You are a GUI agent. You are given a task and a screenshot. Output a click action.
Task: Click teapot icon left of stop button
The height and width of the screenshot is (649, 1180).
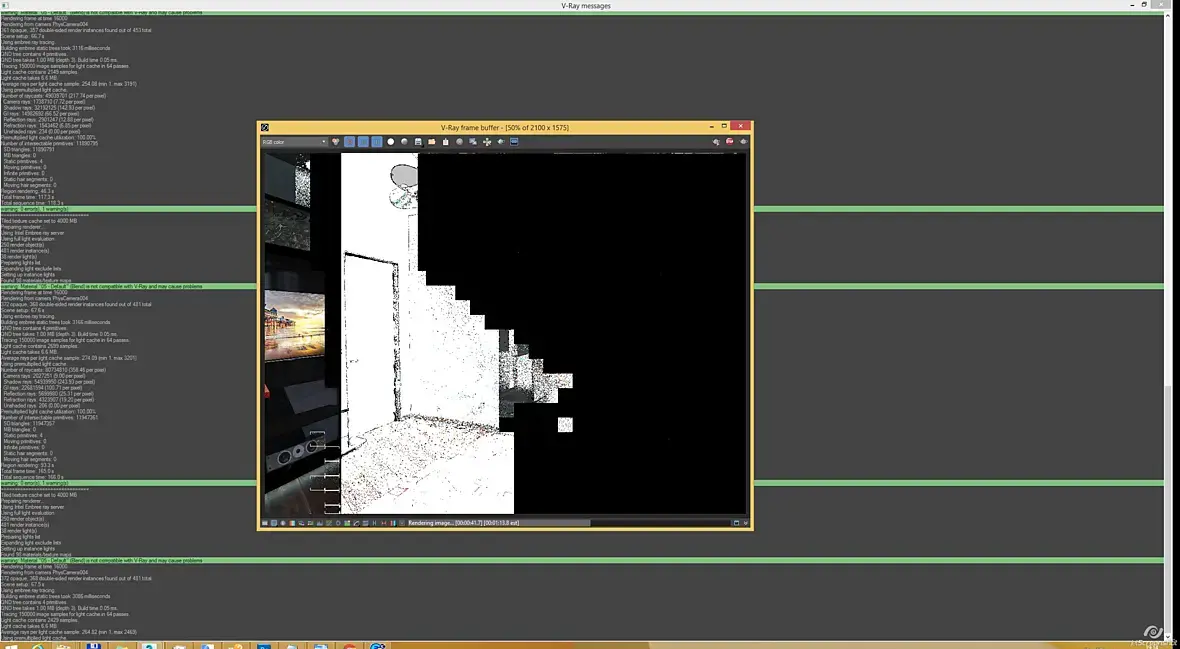point(716,142)
